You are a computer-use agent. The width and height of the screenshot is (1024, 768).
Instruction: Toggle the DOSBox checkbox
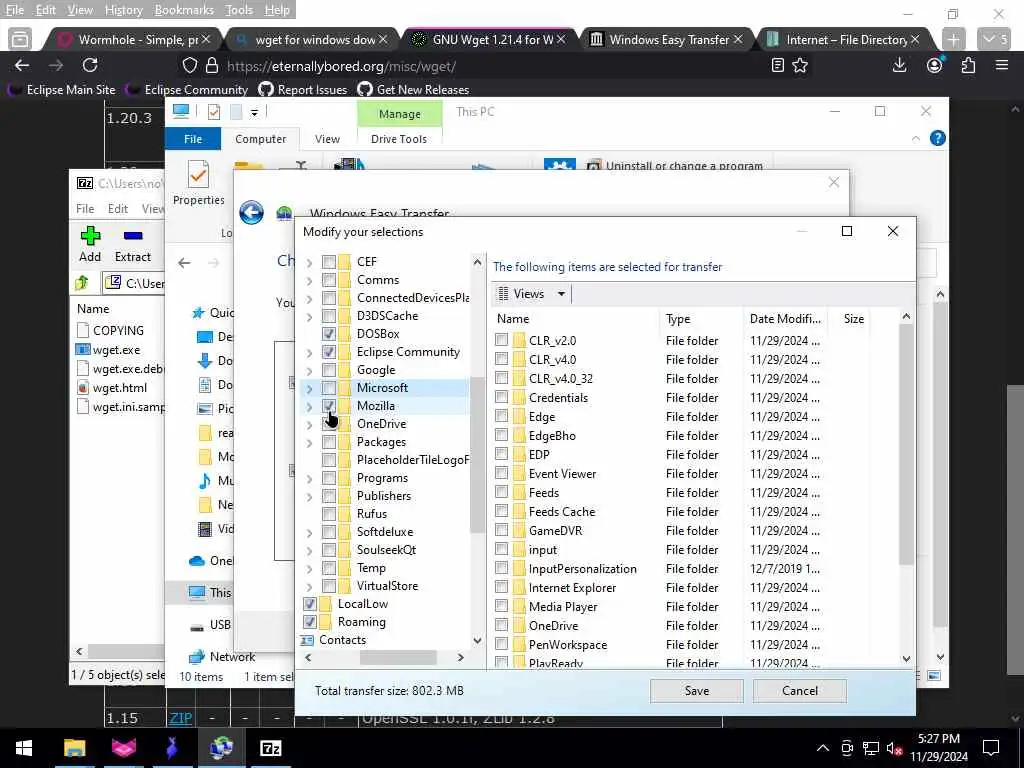(x=329, y=334)
